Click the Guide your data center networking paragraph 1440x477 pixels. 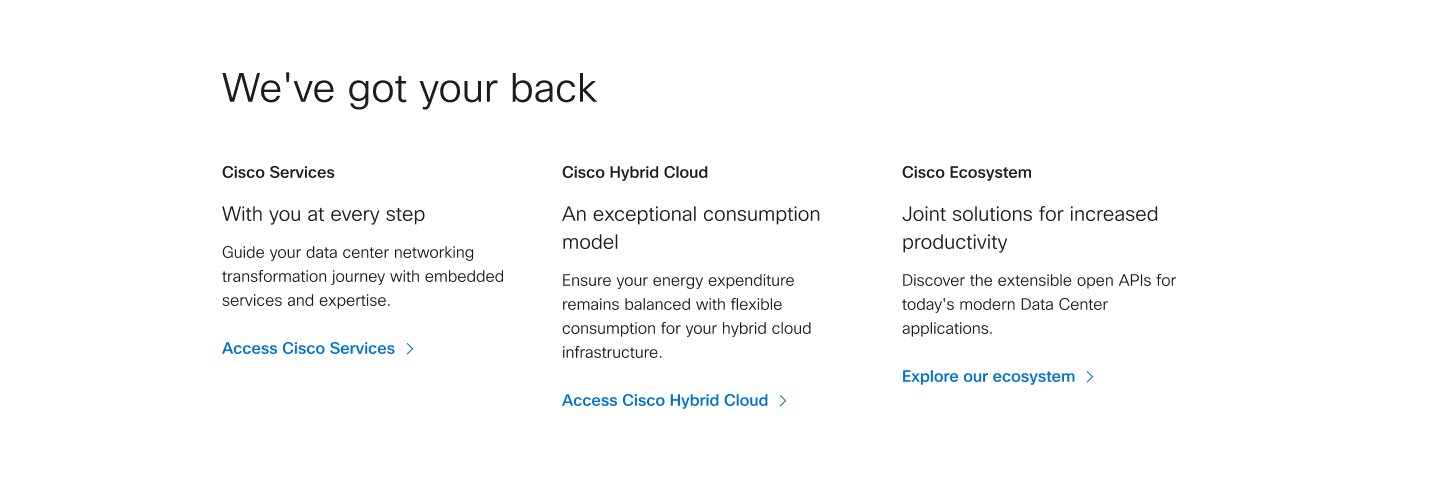[x=363, y=277]
